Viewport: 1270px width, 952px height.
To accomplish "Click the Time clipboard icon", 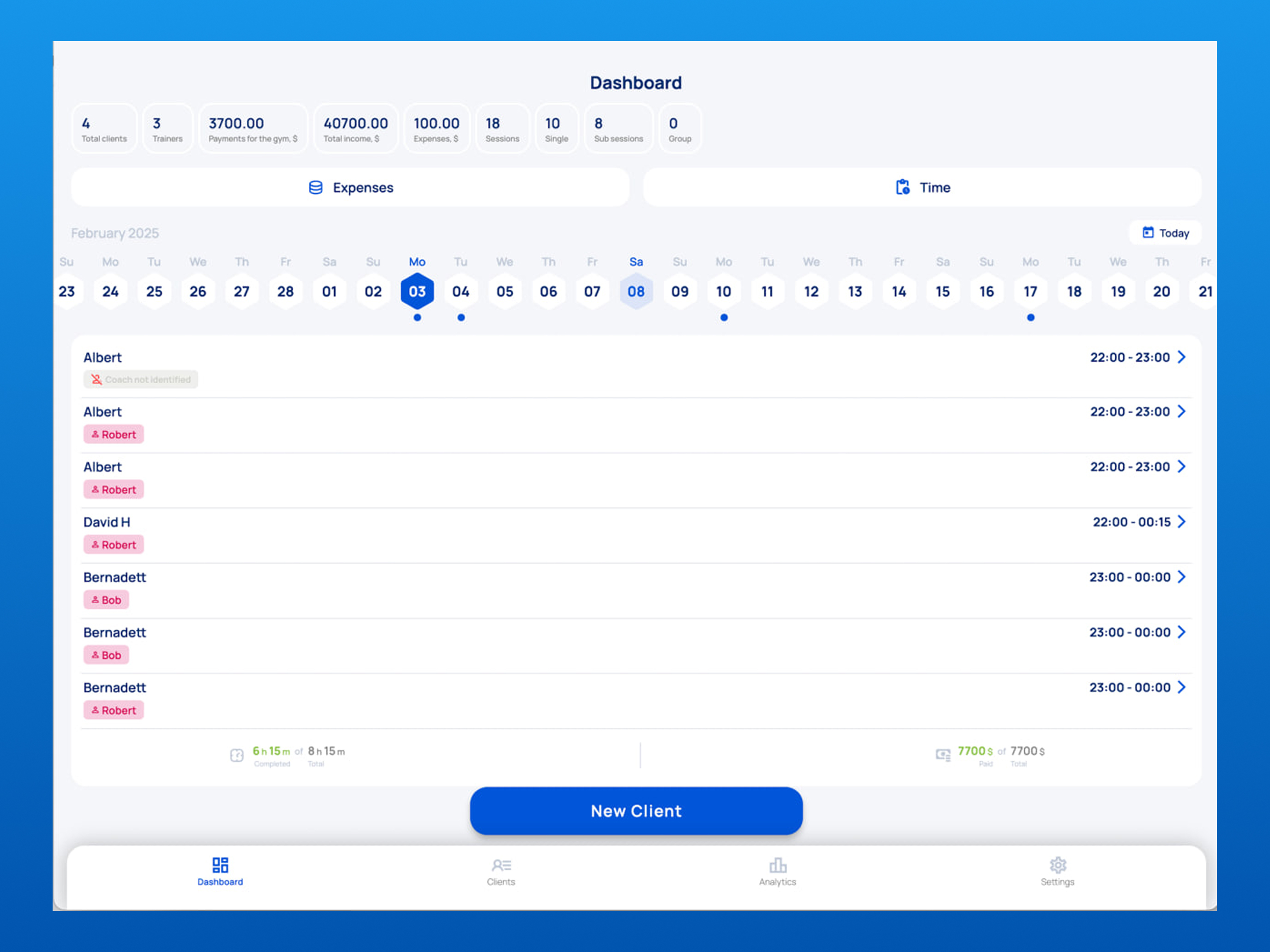I will [x=903, y=187].
